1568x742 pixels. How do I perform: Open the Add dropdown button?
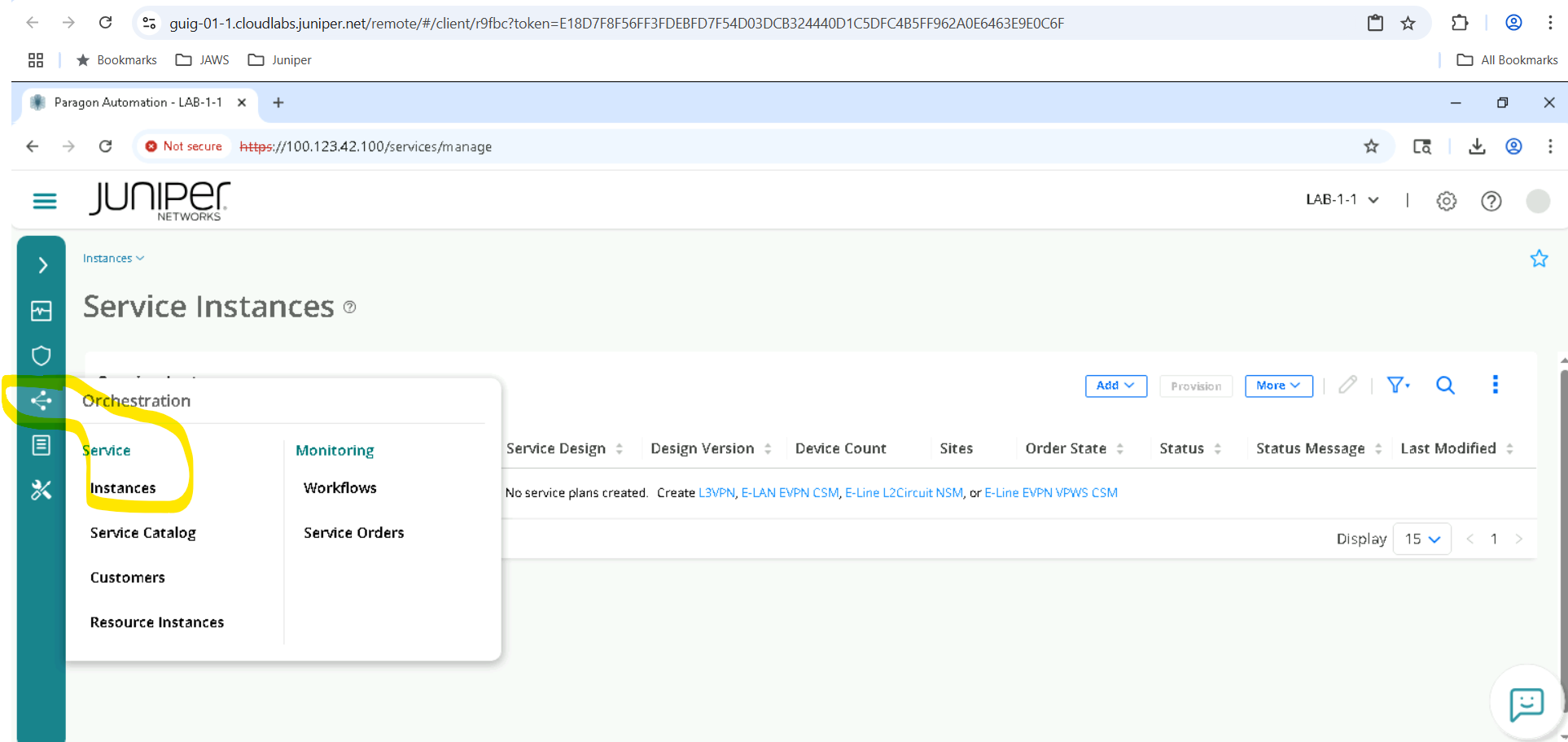[1115, 386]
